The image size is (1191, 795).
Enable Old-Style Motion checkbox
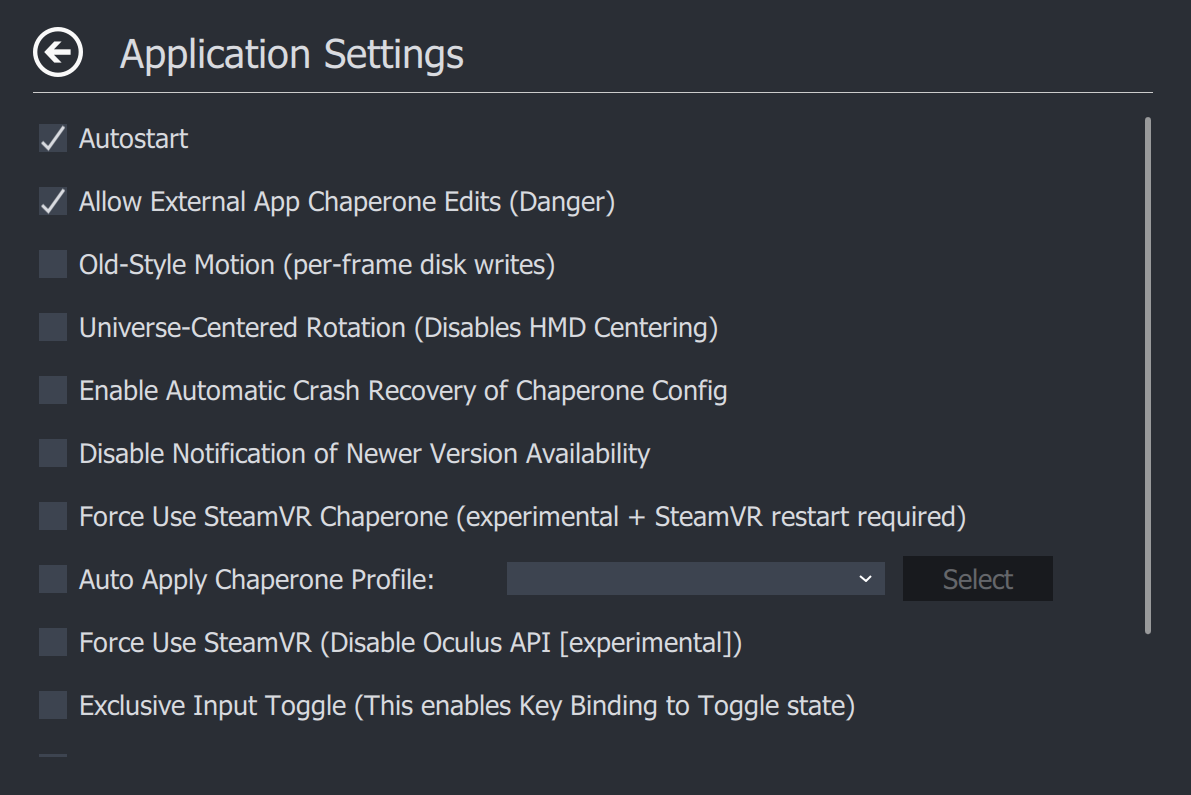click(53, 265)
